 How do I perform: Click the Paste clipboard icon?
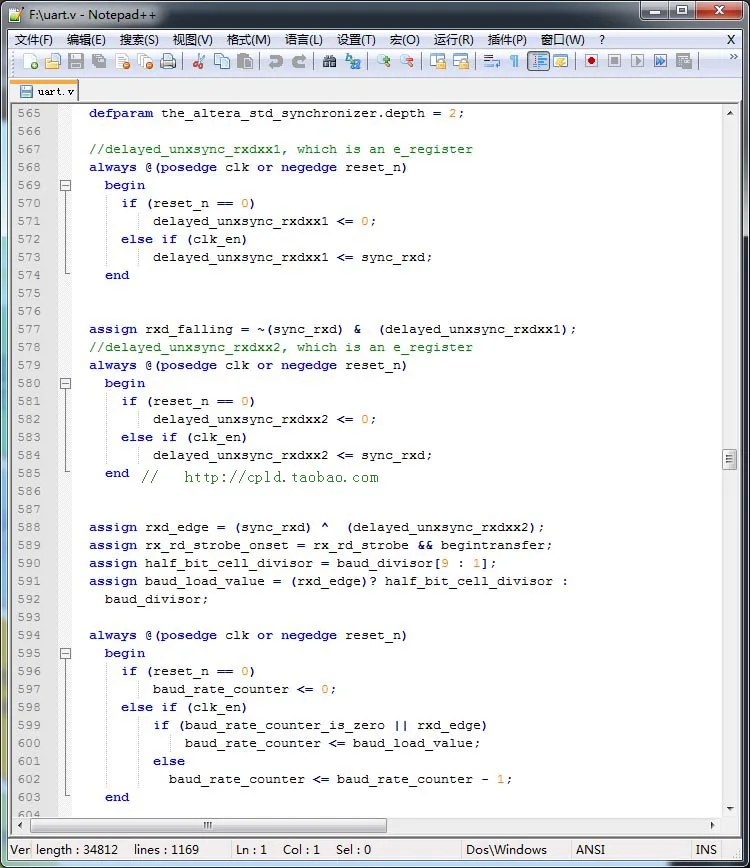pos(245,61)
